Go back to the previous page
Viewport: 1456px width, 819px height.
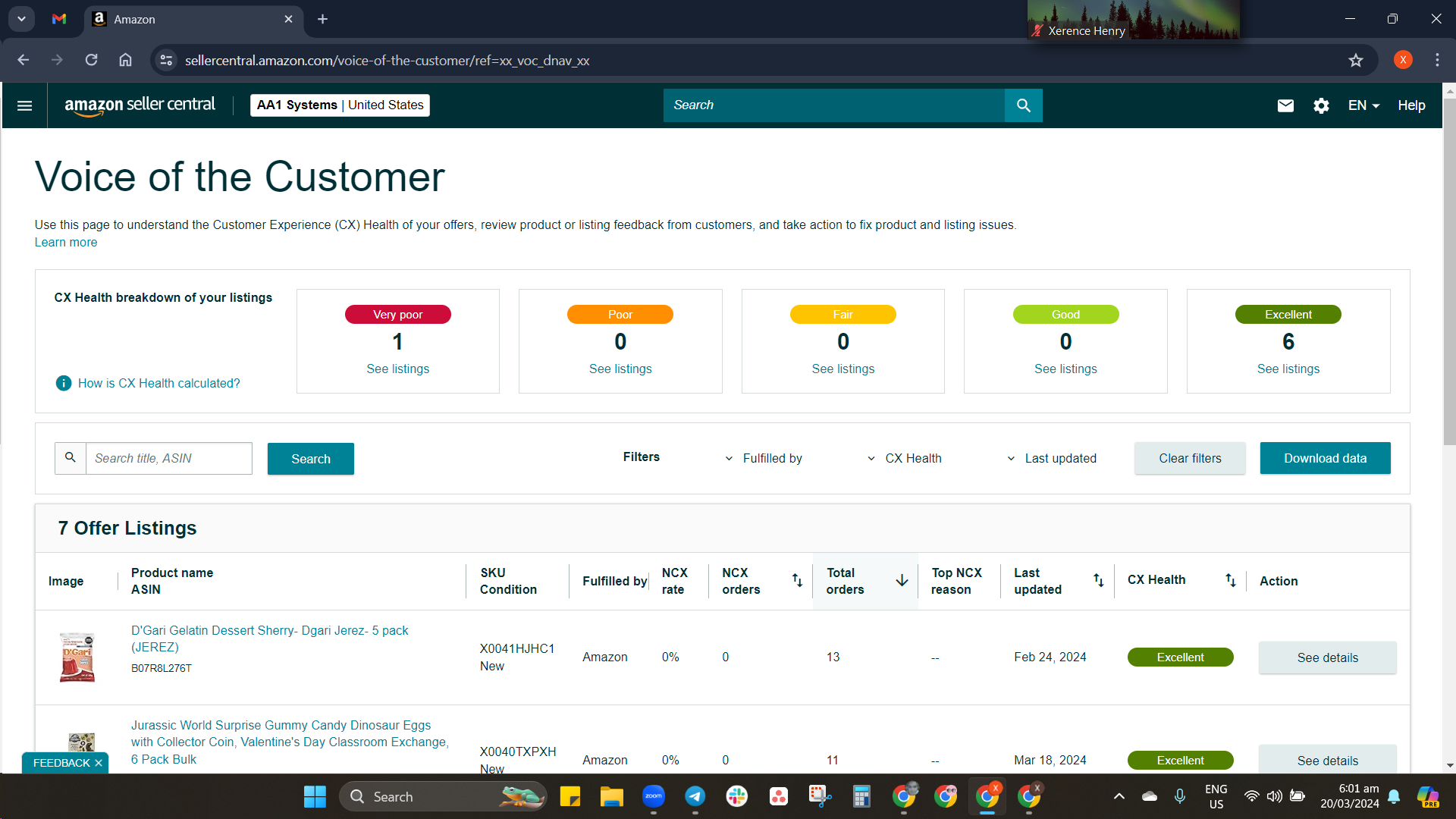click(x=24, y=60)
